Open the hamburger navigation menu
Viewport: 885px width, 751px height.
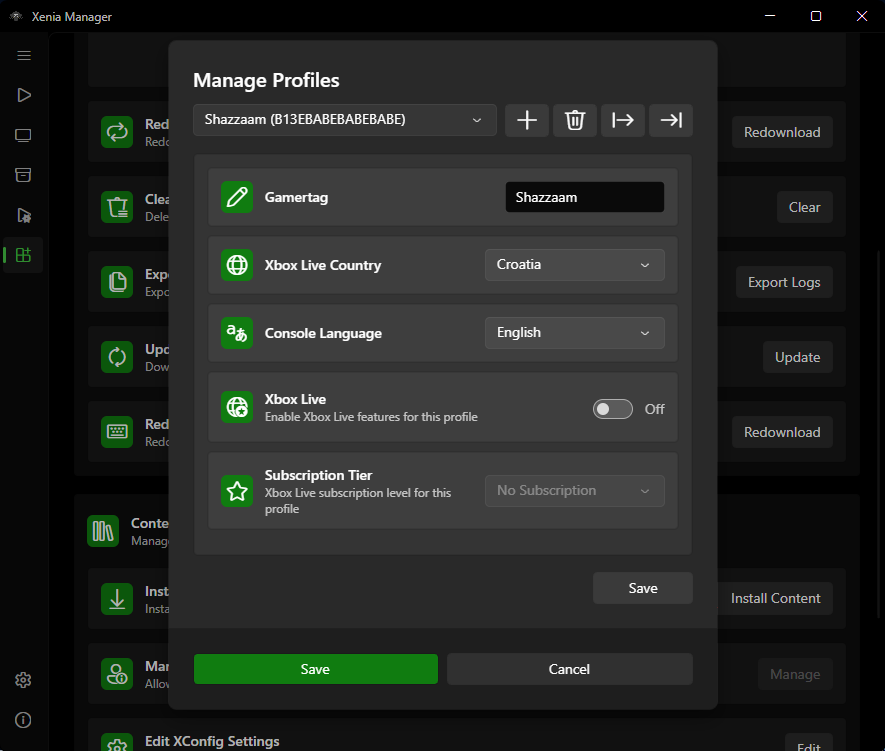[24, 55]
